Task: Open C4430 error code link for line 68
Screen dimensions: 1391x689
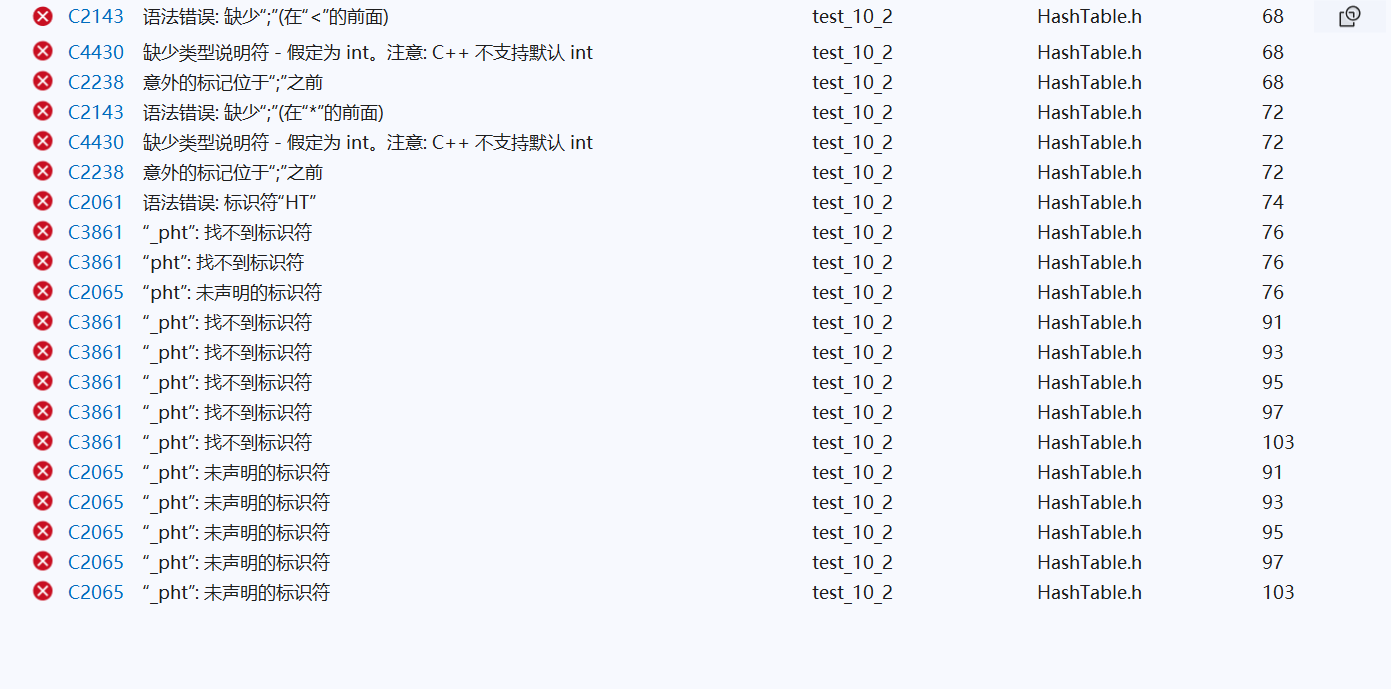Action: [x=96, y=52]
